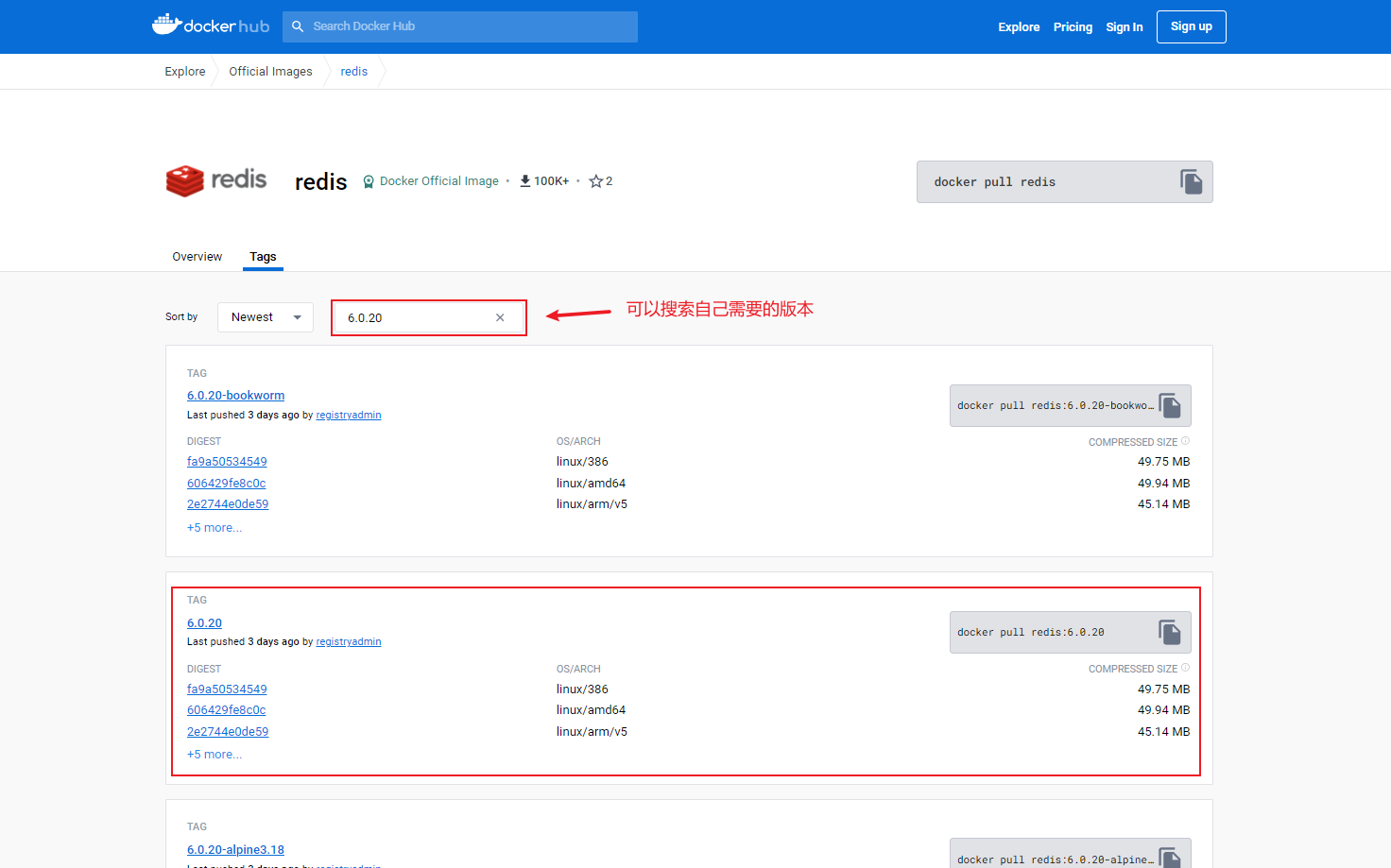Switch to the Overview tab
This screenshot has height=868, width=1391.
pyautogui.click(x=197, y=257)
